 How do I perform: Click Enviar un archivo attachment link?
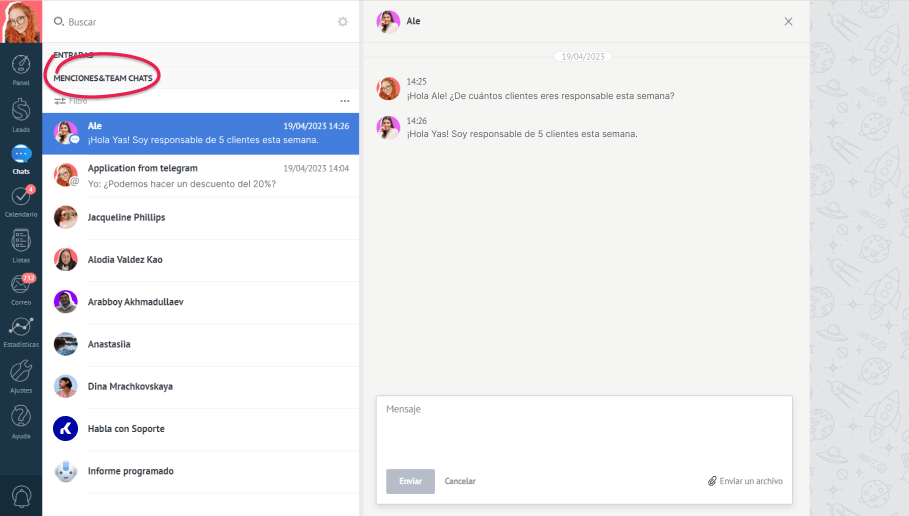click(745, 481)
